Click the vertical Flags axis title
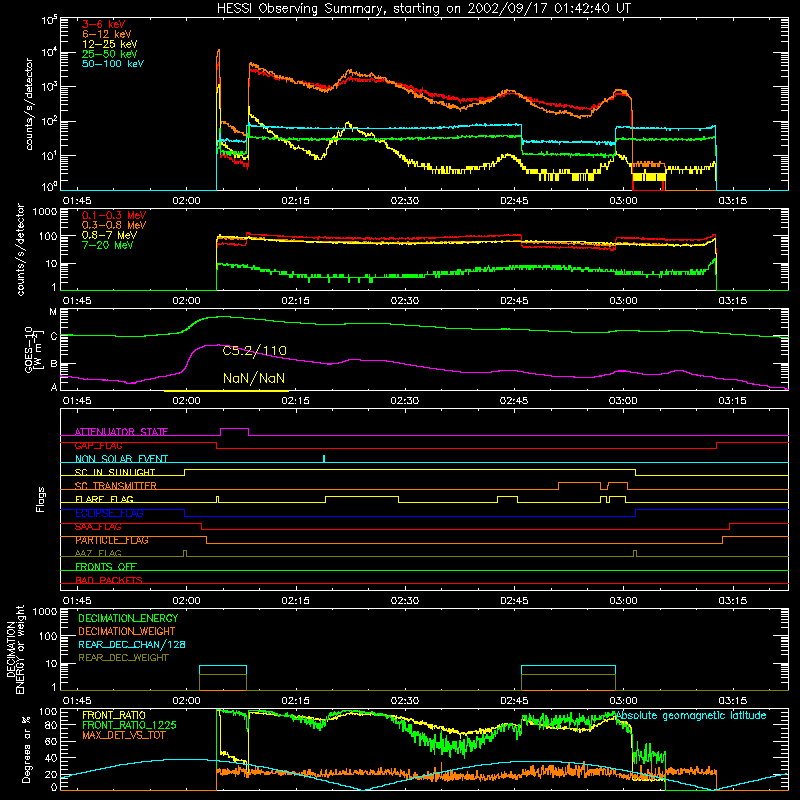Screen dimensions: 800x800 pos(41,499)
